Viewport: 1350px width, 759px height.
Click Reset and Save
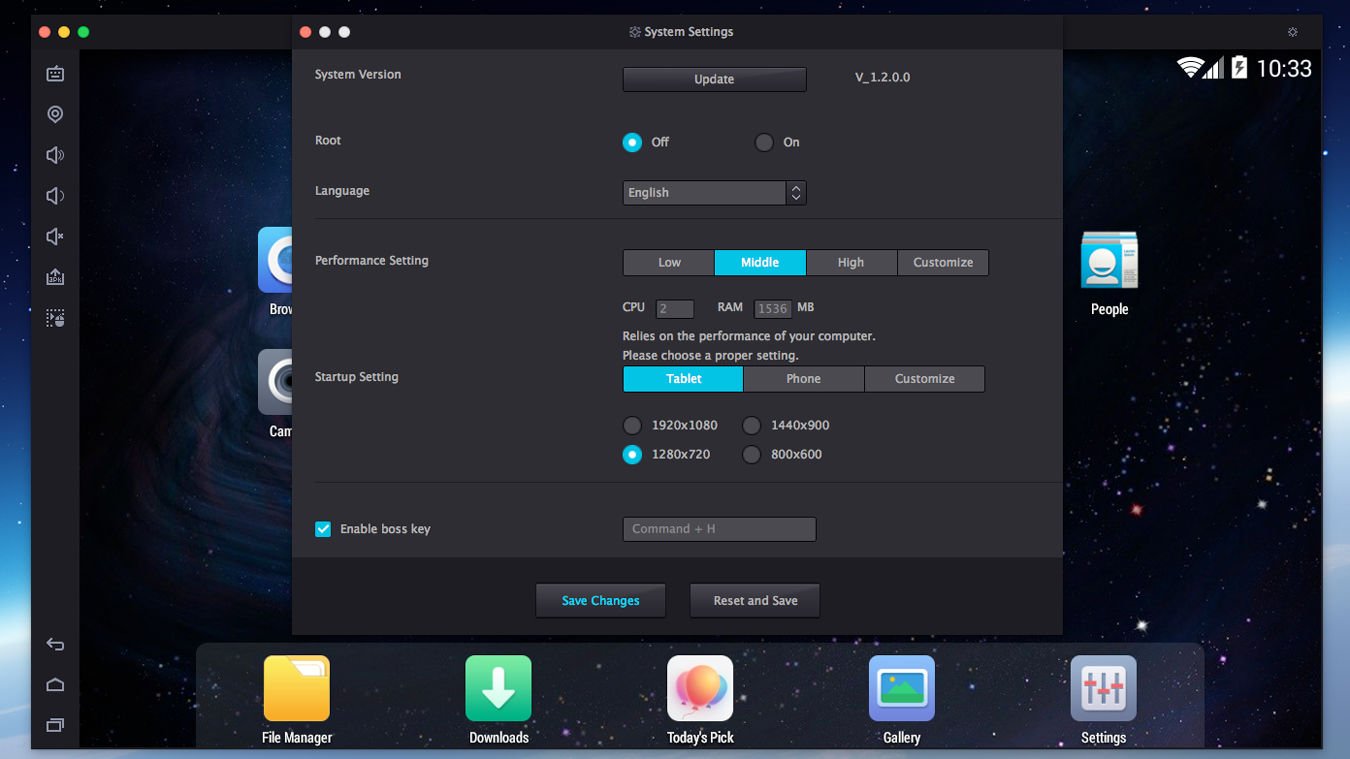pos(755,600)
